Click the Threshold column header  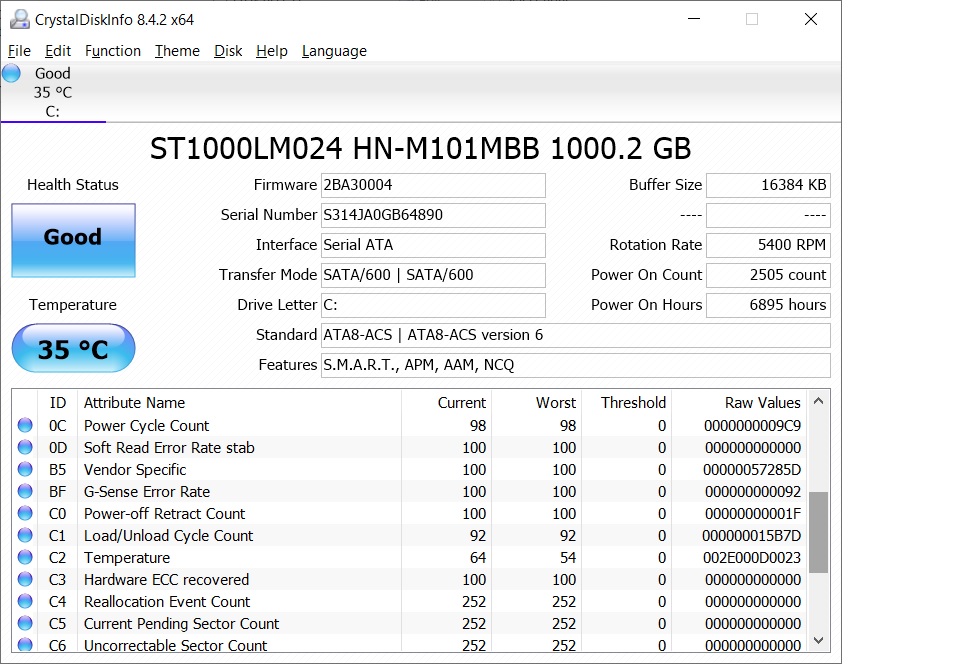(626, 403)
